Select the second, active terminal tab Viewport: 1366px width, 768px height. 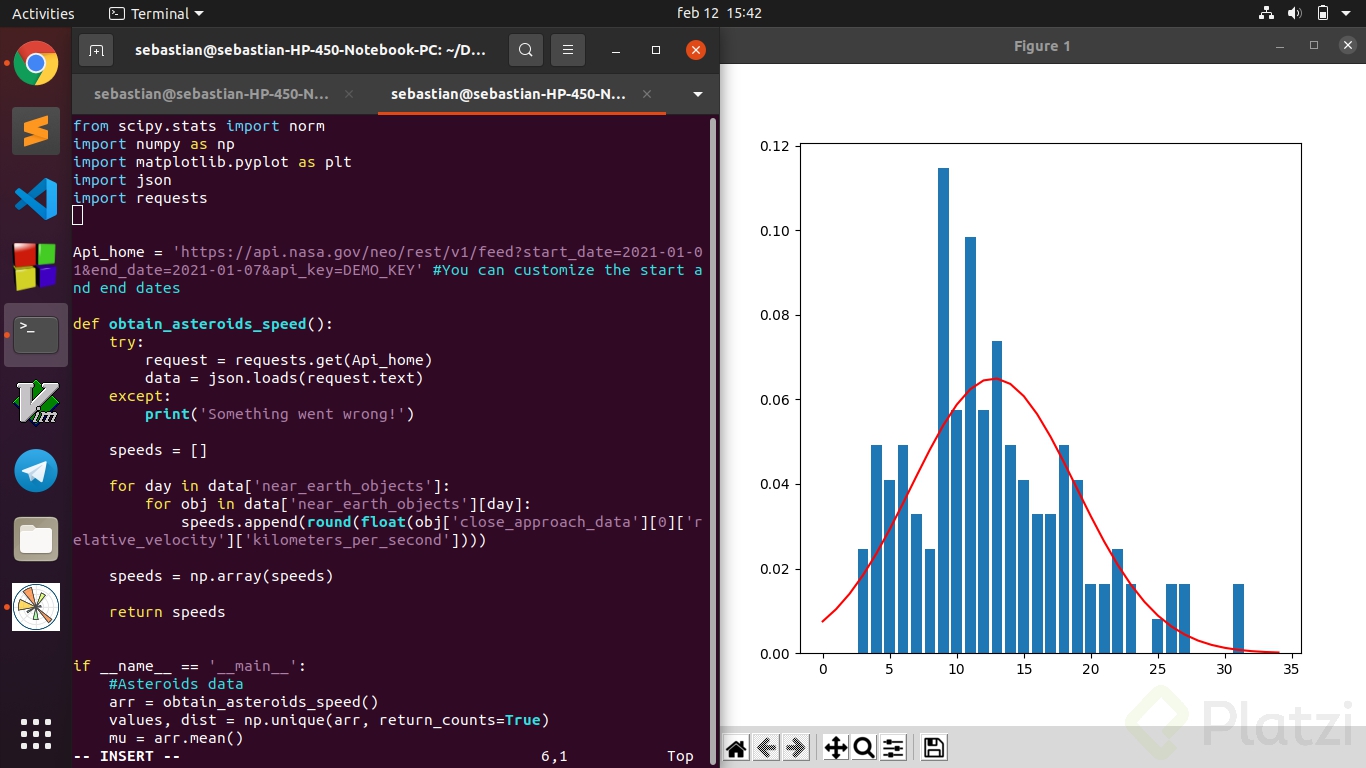pos(508,94)
